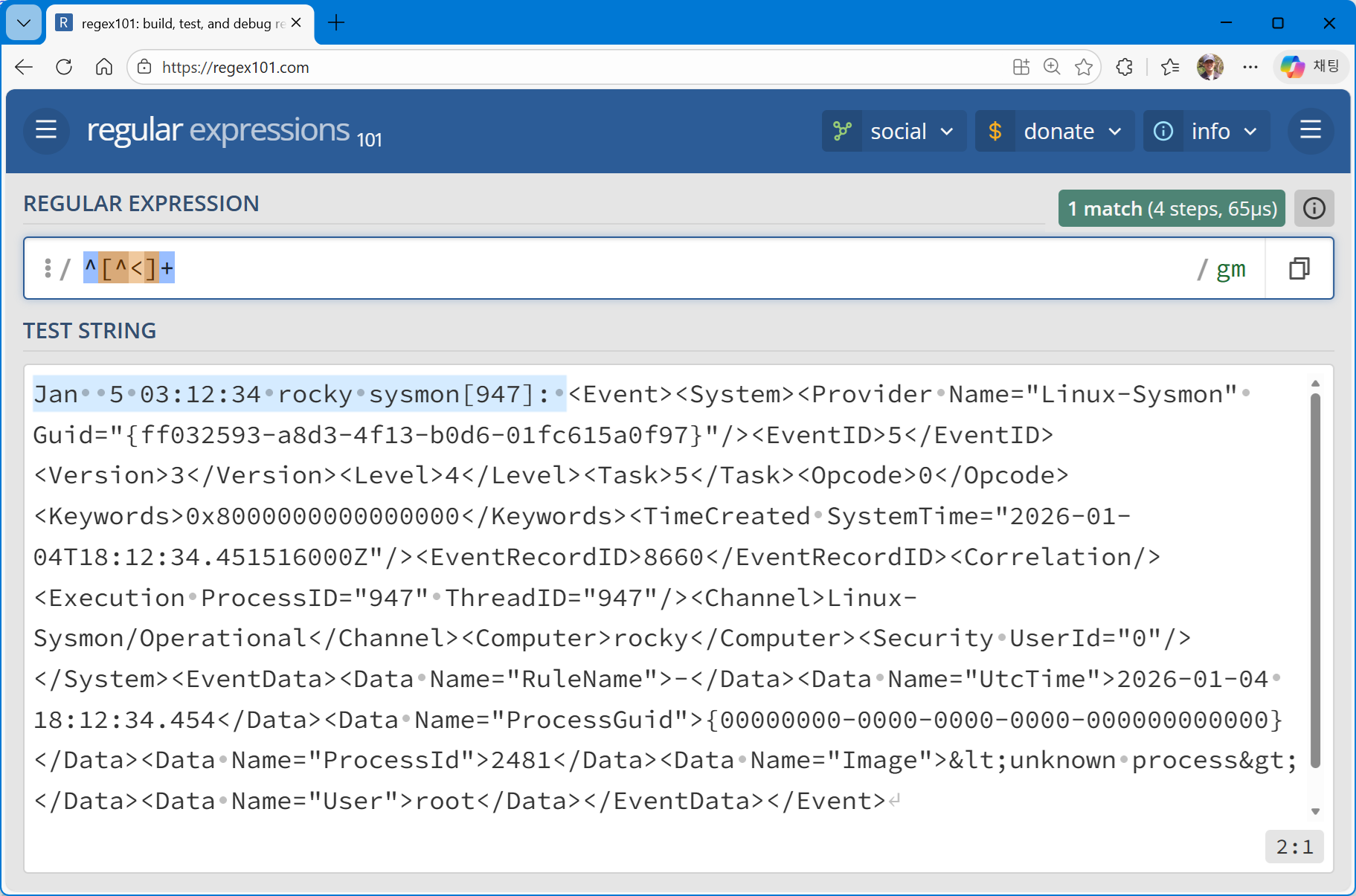
Task: Click the browser extensions puzzle icon
Action: point(1124,67)
